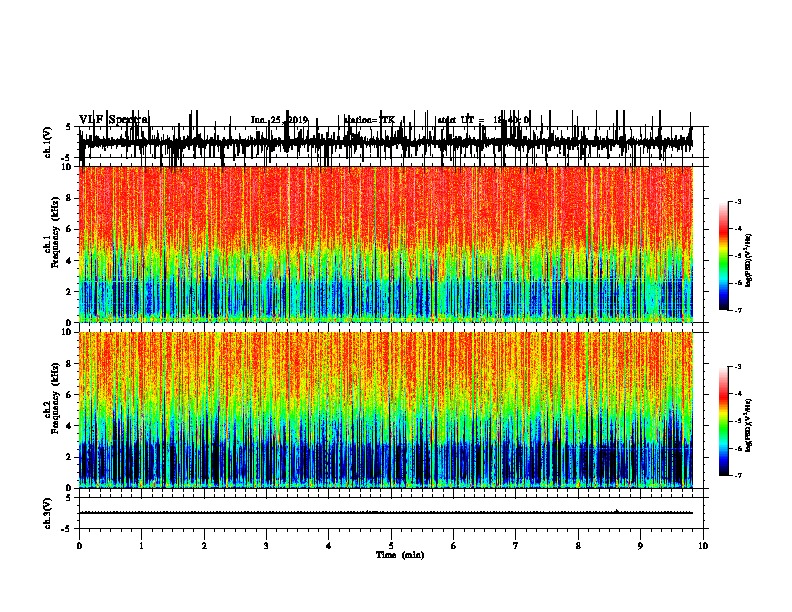Click the "-7" label on ch.2 color bar
The image size is (792, 612).
[x=737, y=475]
